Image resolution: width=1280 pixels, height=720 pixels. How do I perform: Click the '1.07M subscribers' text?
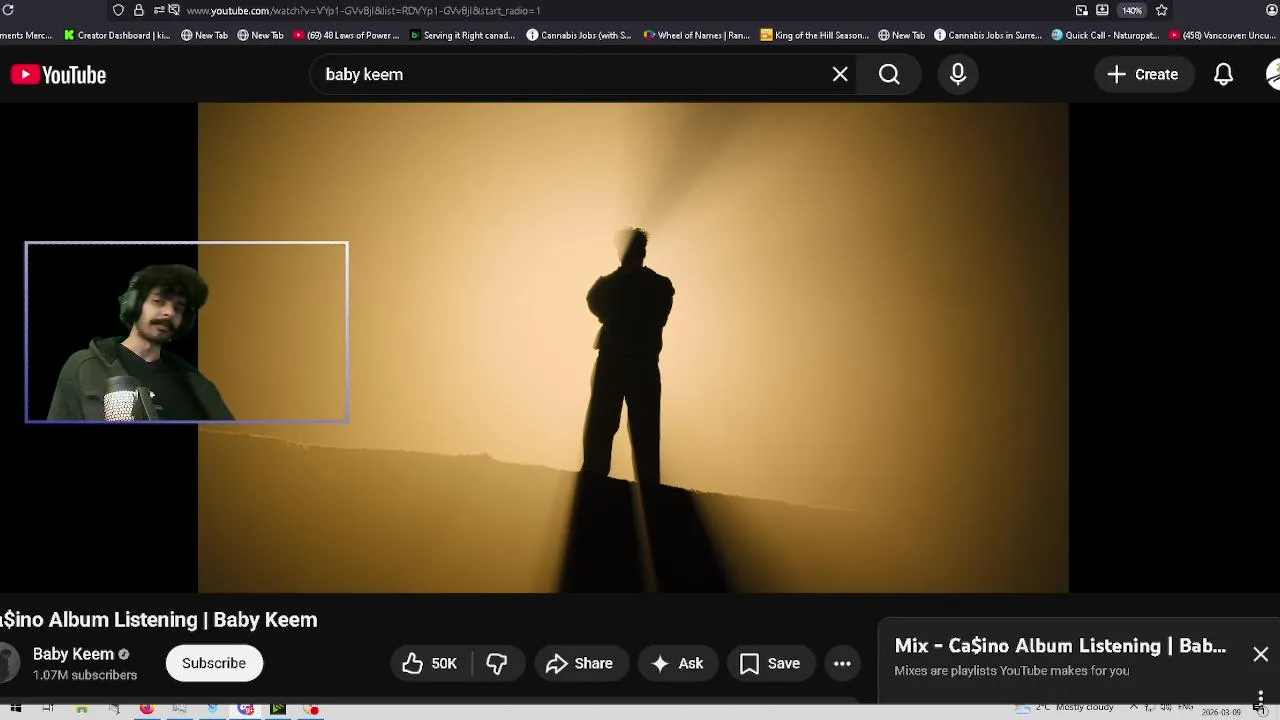click(85, 675)
